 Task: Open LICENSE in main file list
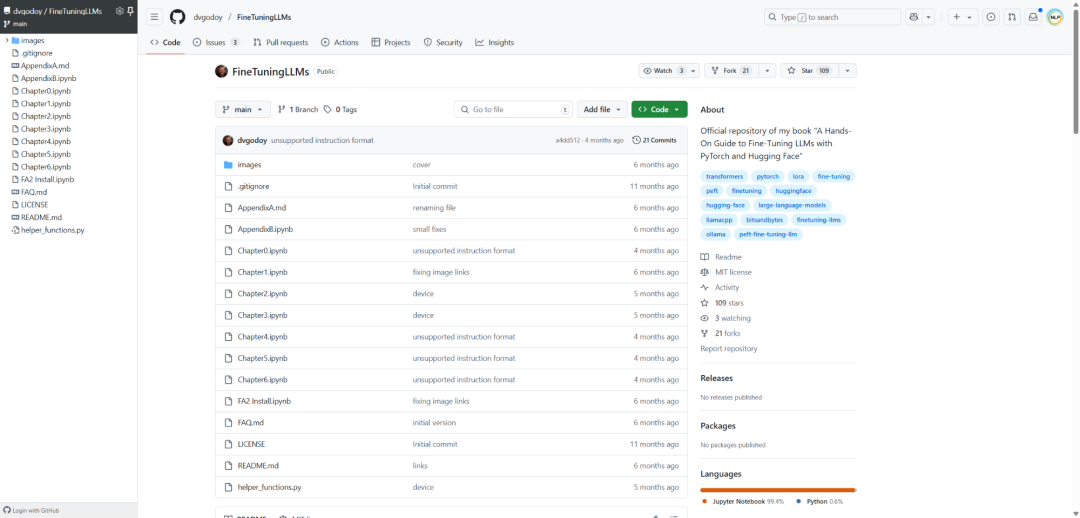coord(251,444)
